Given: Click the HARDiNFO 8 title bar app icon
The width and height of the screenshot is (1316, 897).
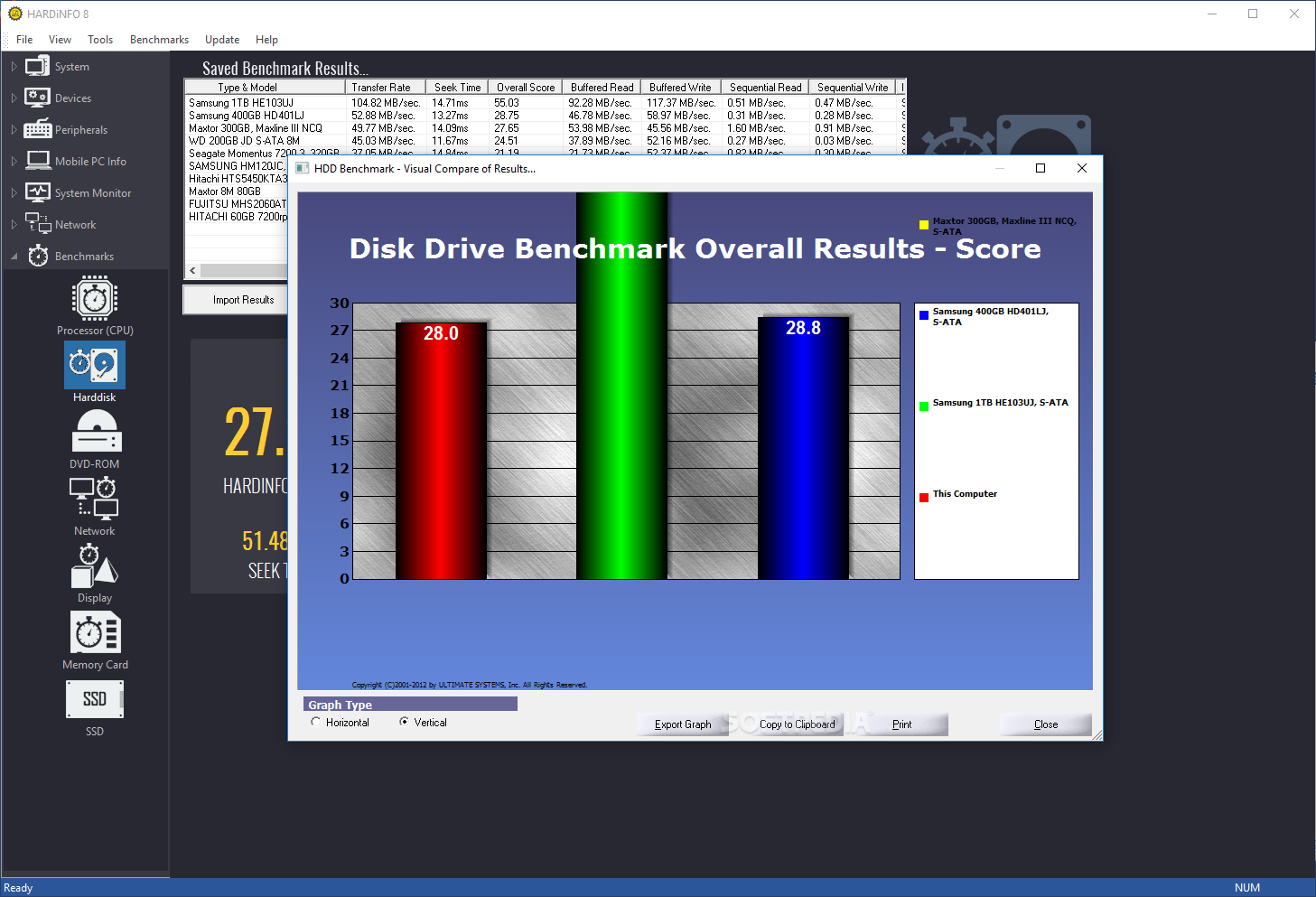Looking at the screenshot, I should [14, 14].
